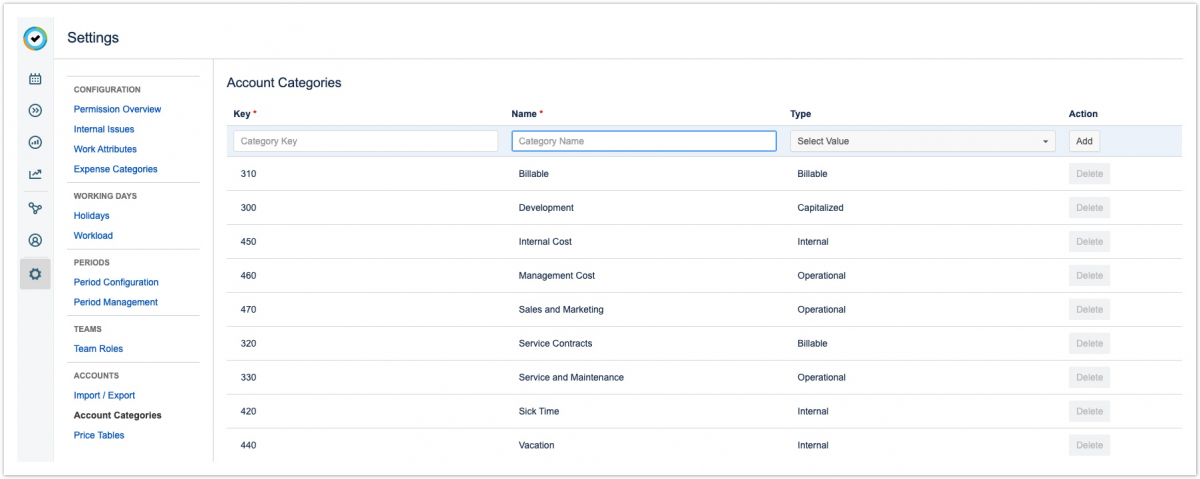The height and width of the screenshot is (479, 1200).
Task: Click the Tempo logo icon
Action: 35,38
